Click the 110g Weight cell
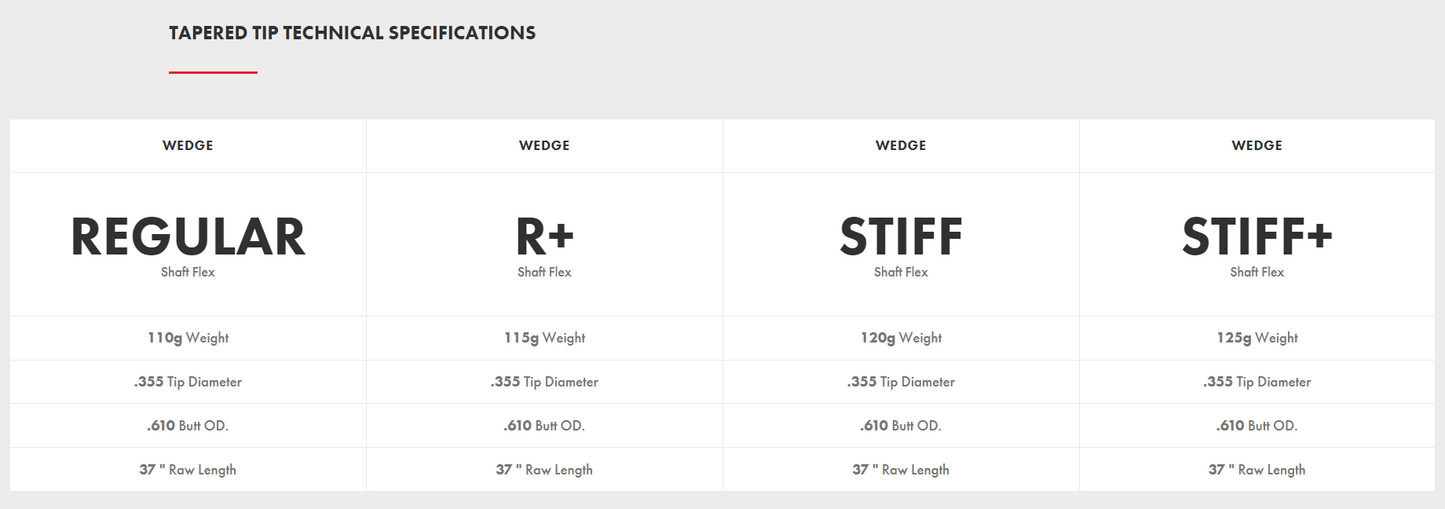This screenshot has height=509, width=1445. [x=188, y=338]
